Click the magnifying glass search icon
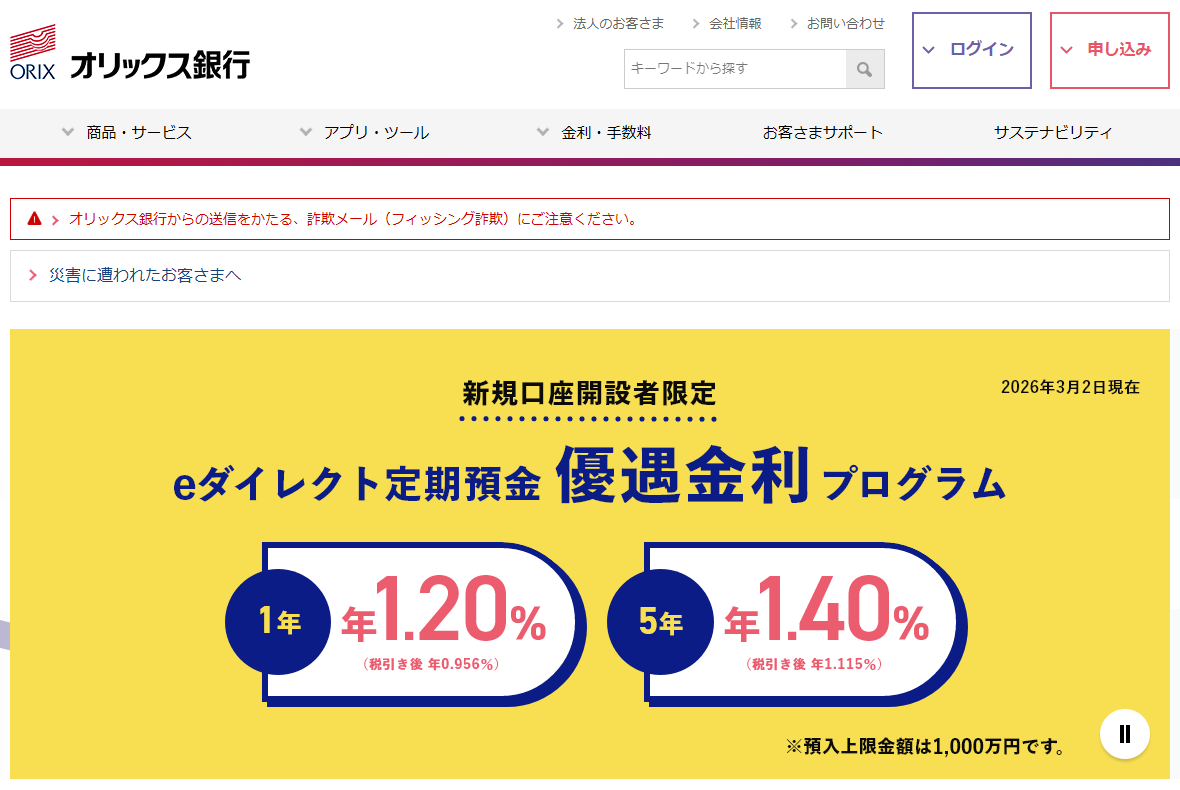 click(865, 70)
